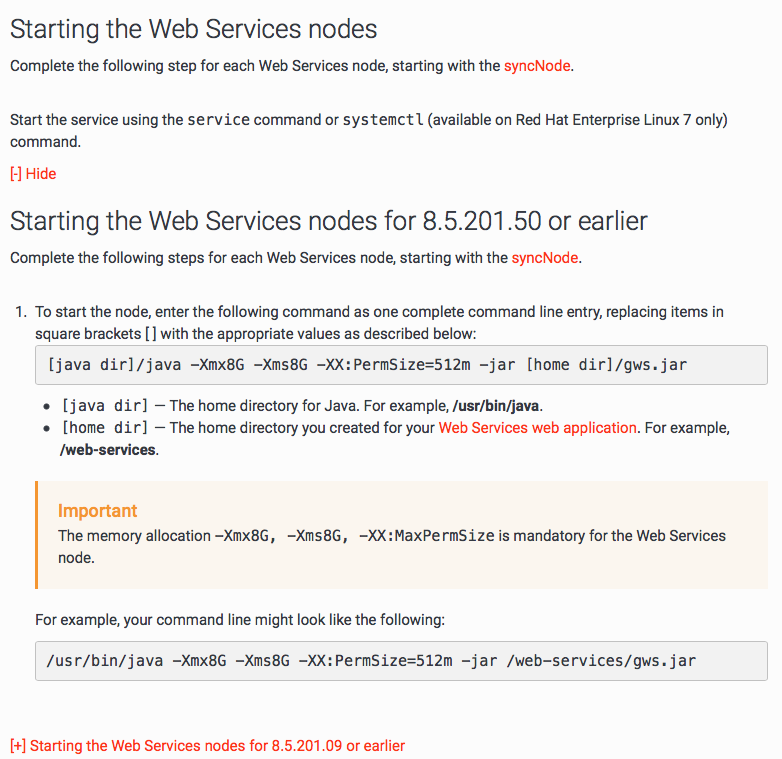This screenshot has height=759, width=782.
Task: Collapse the section with the [-] Hide toggle
Action: tap(33, 174)
